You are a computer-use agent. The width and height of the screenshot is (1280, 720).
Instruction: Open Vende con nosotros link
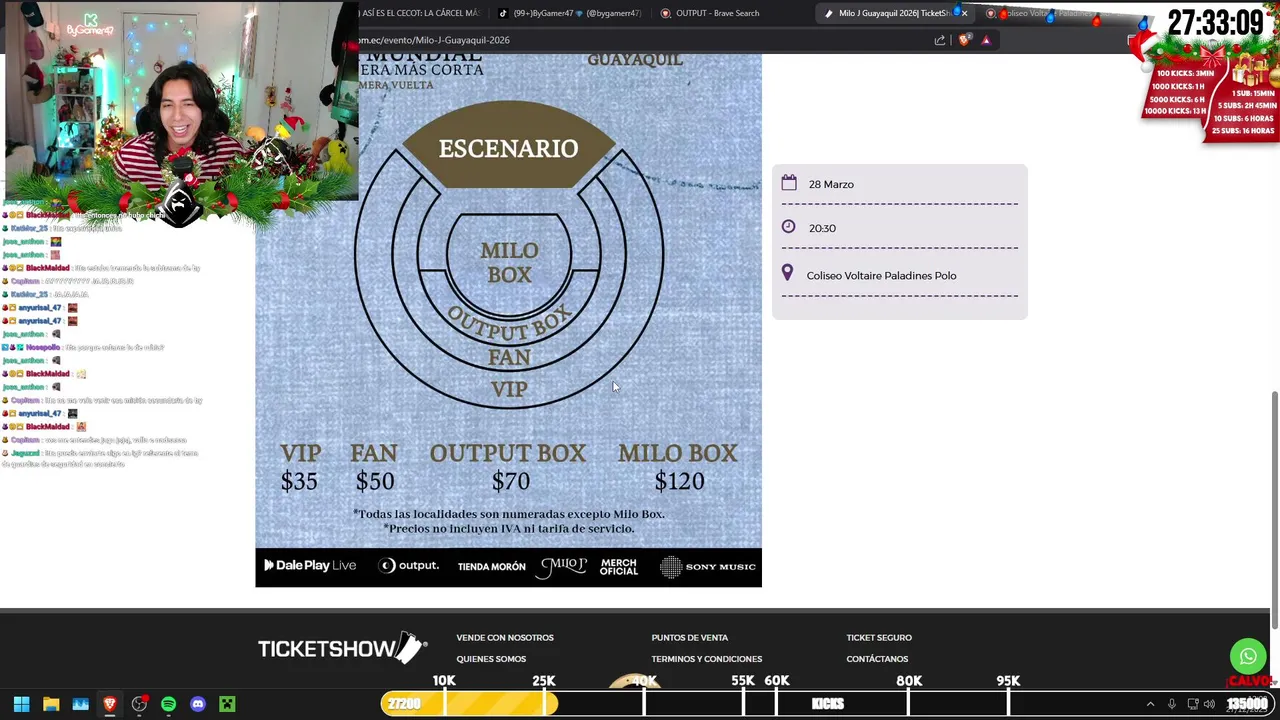(x=505, y=637)
